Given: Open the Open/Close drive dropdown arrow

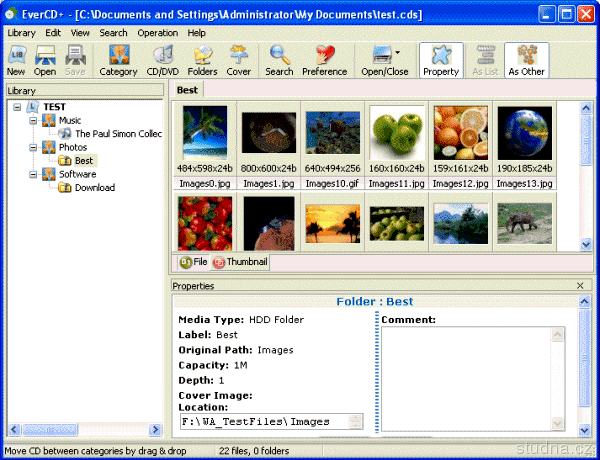Looking at the screenshot, I should [398, 52].
